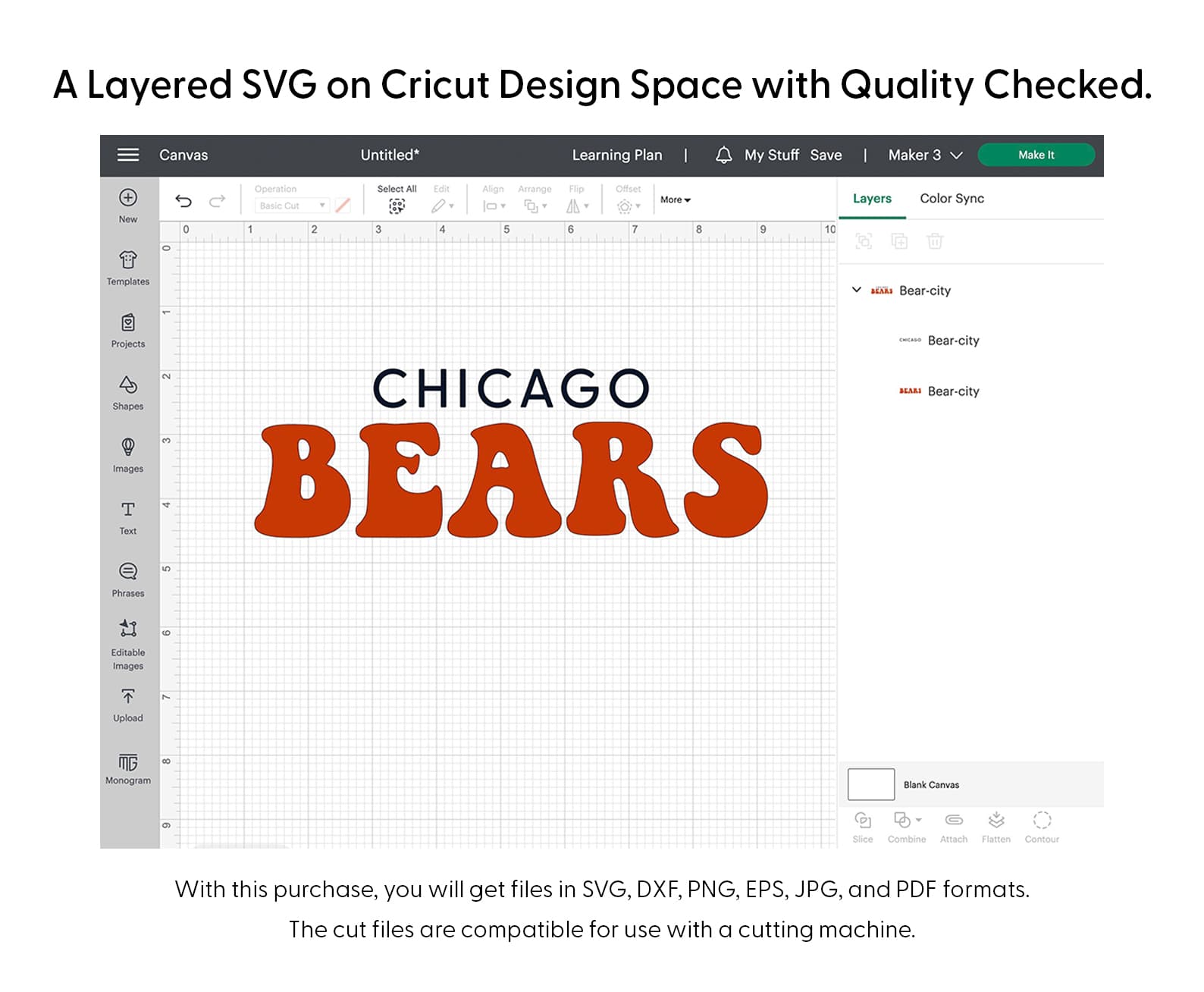
Task: Click the Select All toolbar button
Action: (397, 199)
